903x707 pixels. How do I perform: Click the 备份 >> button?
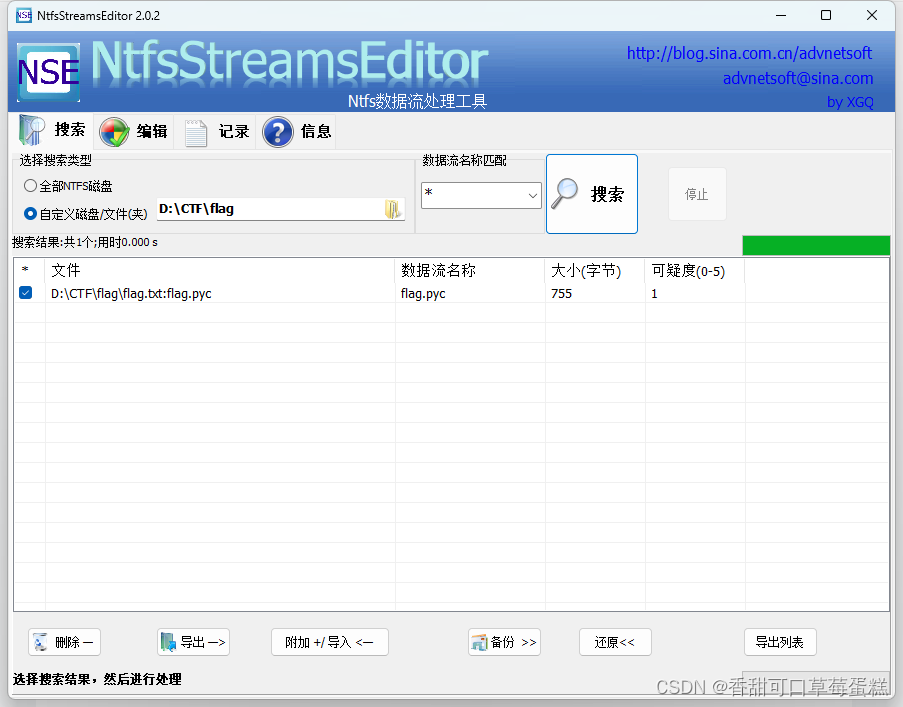[x=504, y=642]
